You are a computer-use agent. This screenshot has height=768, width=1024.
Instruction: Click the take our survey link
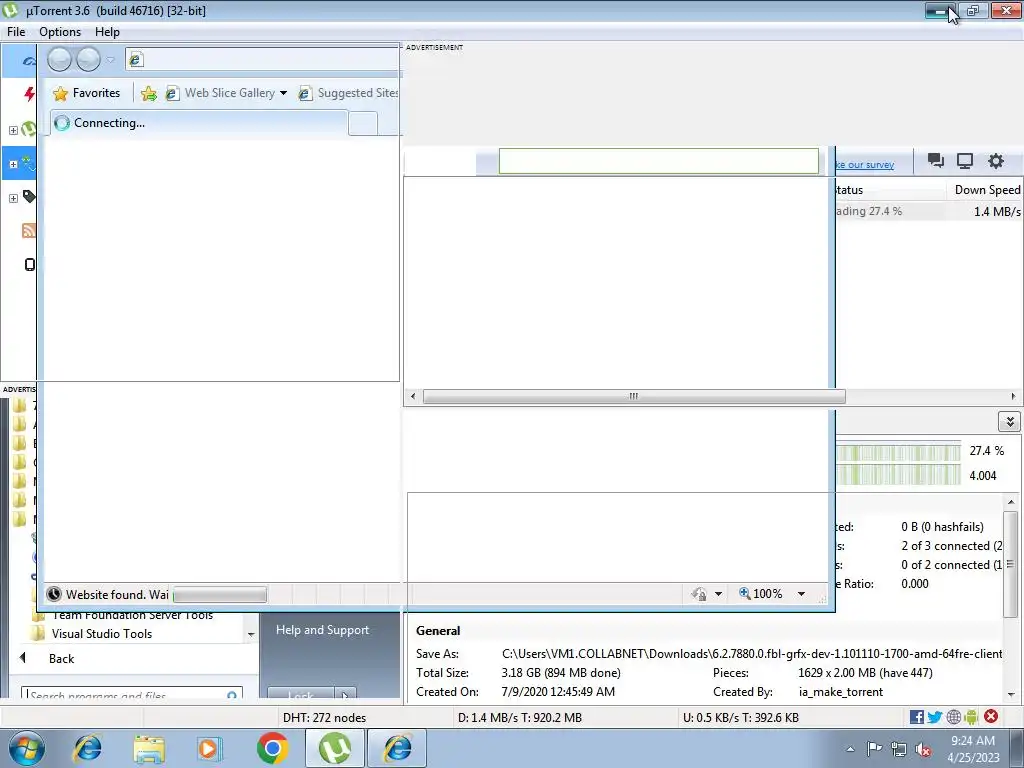[x=865, y=165]
